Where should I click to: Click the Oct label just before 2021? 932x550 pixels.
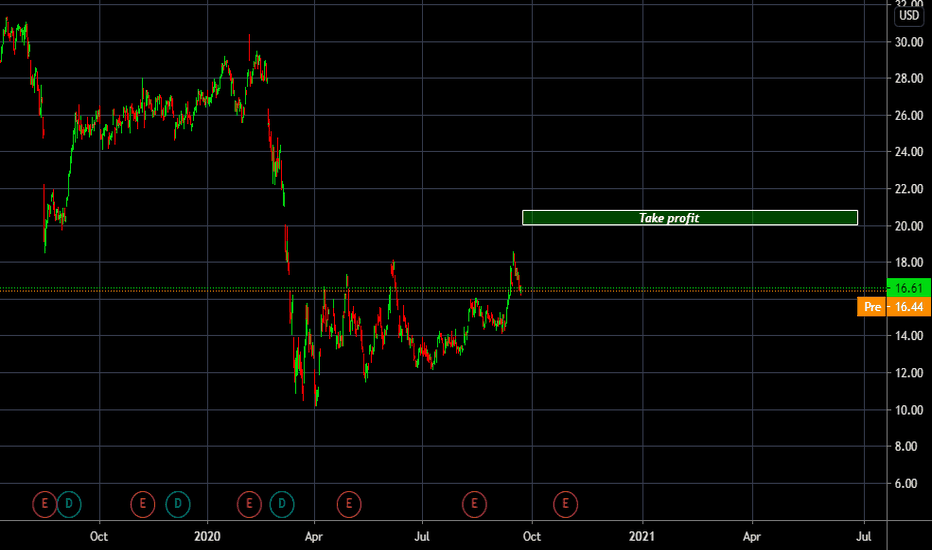532,536
